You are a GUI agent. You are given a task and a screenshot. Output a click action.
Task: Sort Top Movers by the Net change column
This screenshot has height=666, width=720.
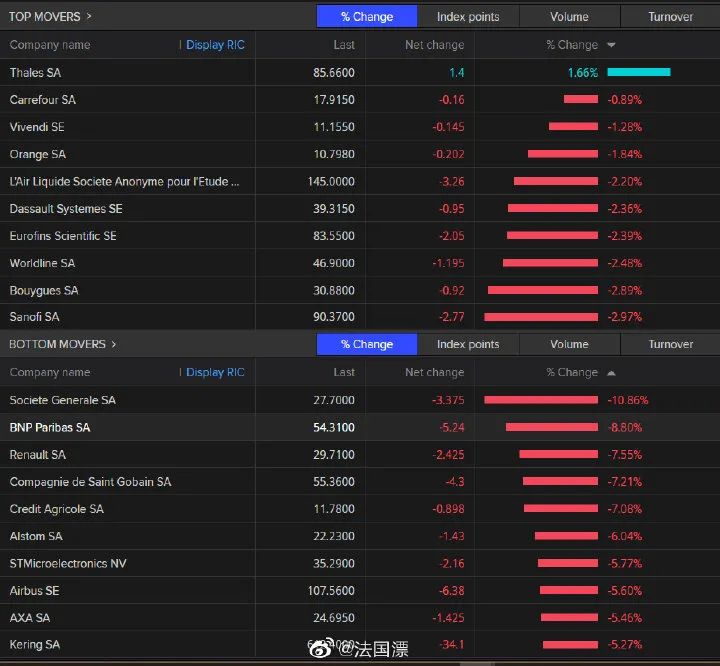(x=434, y=45)
